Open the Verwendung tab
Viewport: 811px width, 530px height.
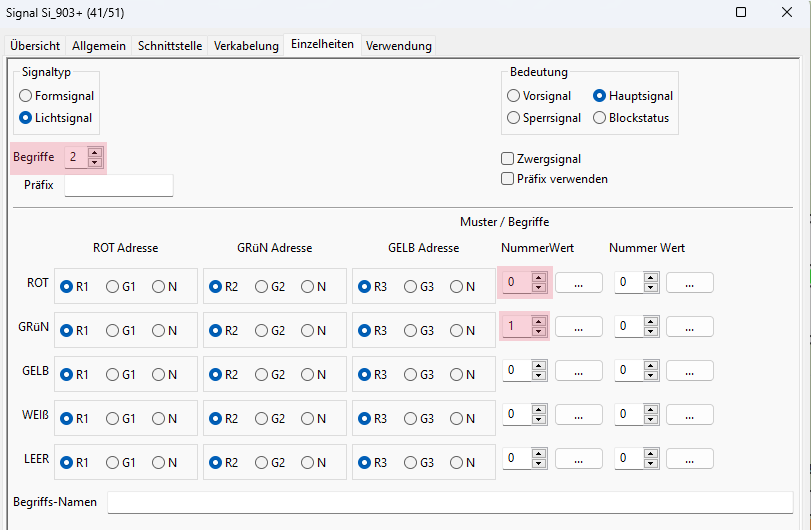click(398, 46)
